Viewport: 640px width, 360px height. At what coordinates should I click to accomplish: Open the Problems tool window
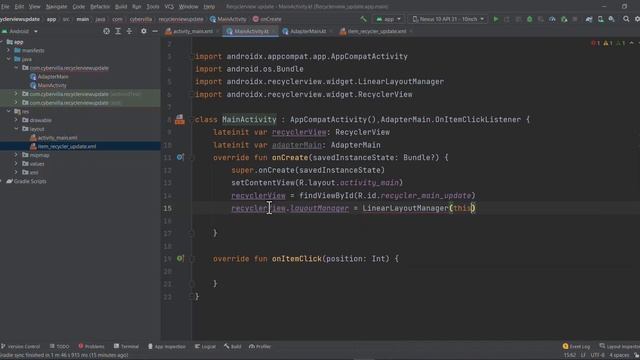[x=91, y=346]
